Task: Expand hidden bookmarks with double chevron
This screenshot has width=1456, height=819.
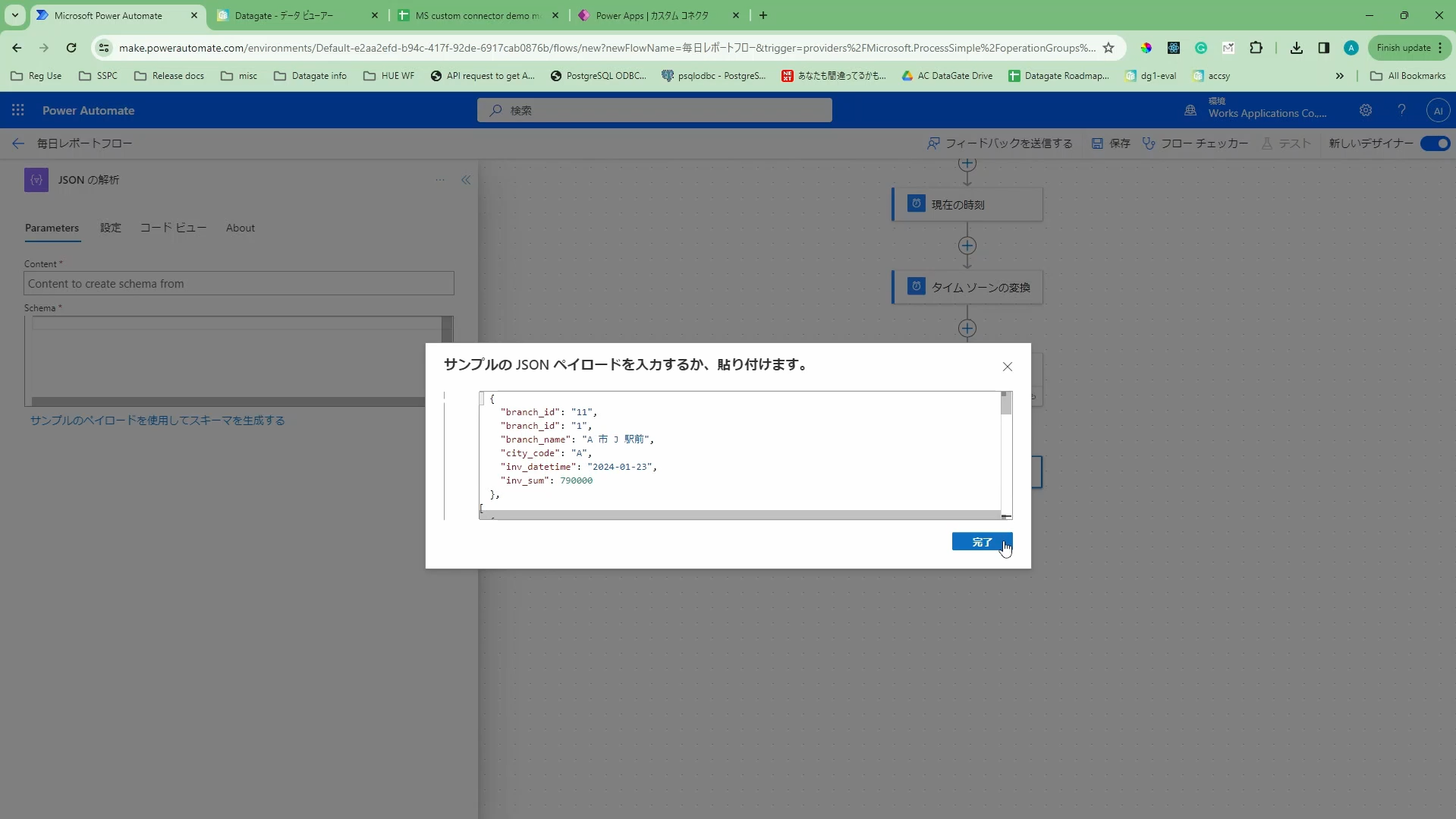Action: pyautogui.click(x=1340, y=76)
